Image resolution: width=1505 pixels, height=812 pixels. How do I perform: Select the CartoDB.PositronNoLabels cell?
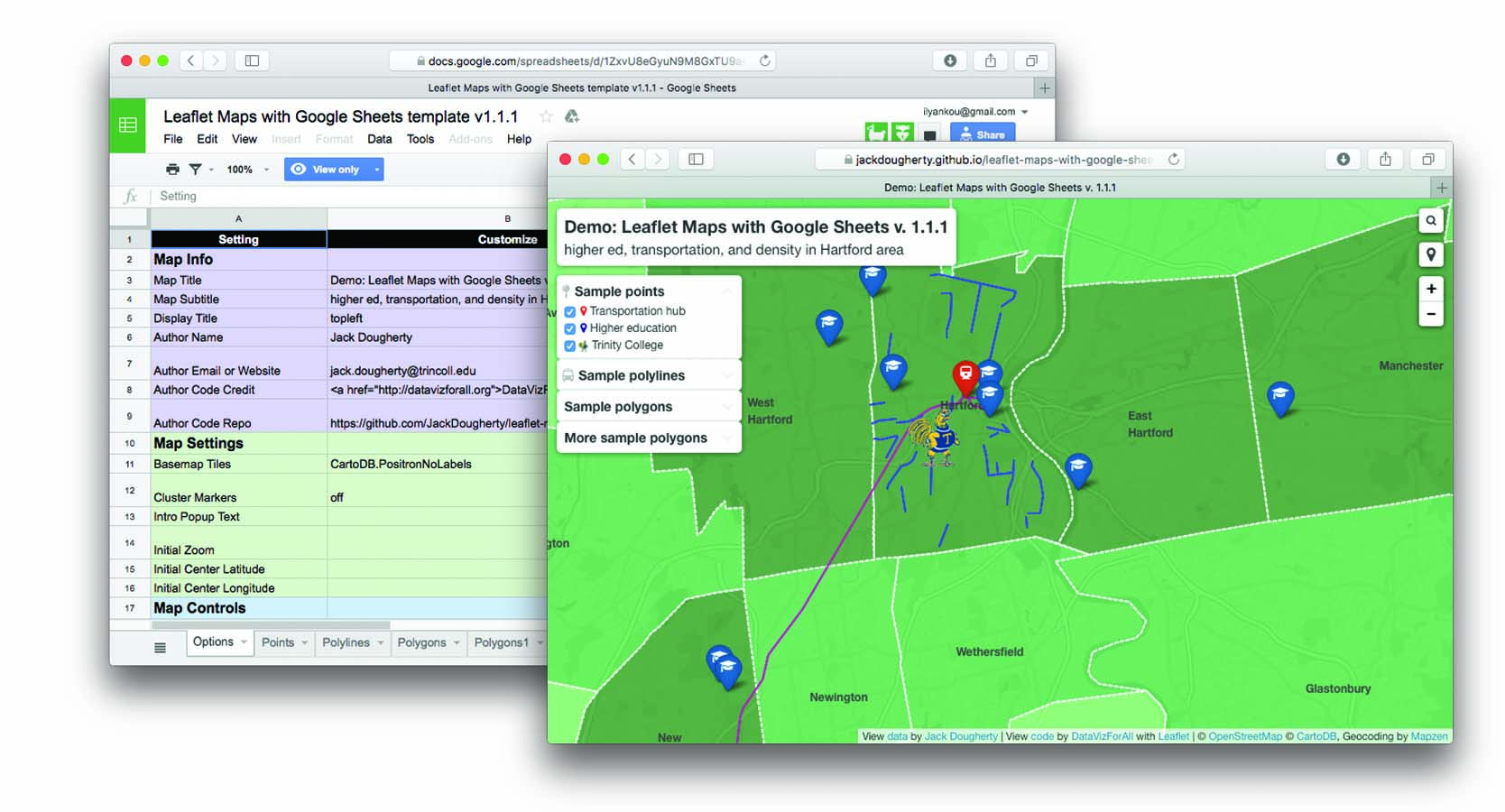(x=437, y=464)
